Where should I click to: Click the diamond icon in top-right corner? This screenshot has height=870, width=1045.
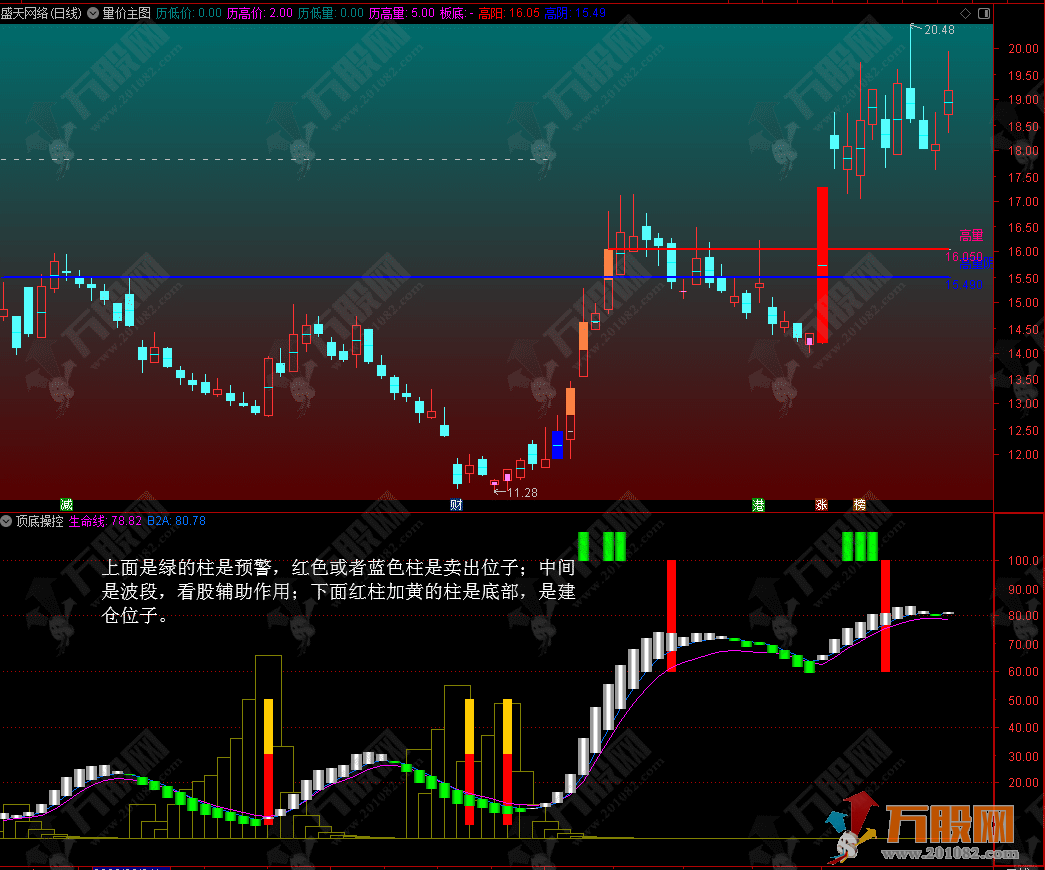click(964, 14)
